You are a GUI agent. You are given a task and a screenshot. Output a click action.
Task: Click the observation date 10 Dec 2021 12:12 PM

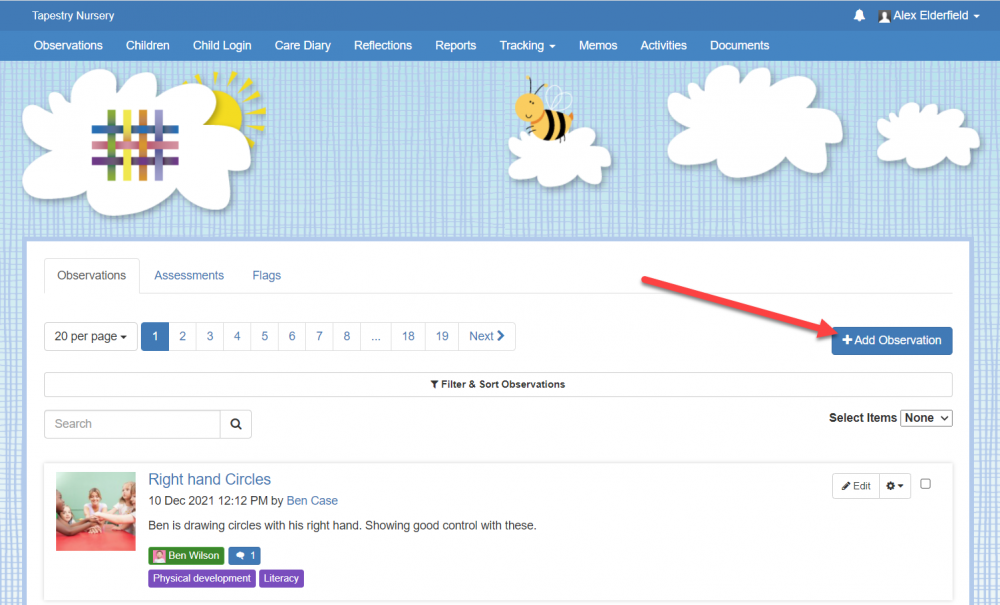pos(208,500)
